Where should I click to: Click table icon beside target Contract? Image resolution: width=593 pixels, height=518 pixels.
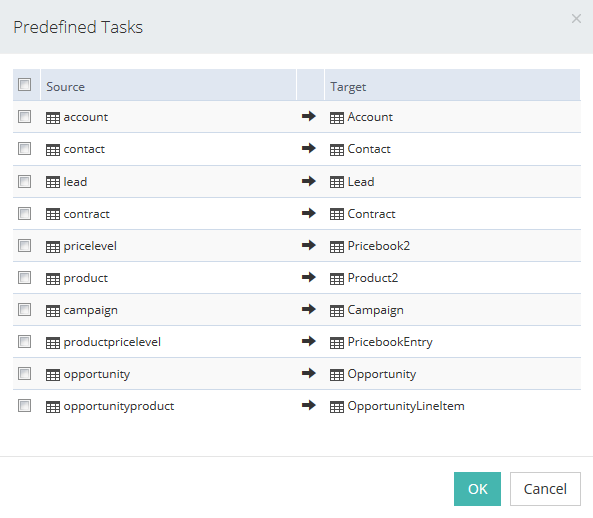pos(337,214)
